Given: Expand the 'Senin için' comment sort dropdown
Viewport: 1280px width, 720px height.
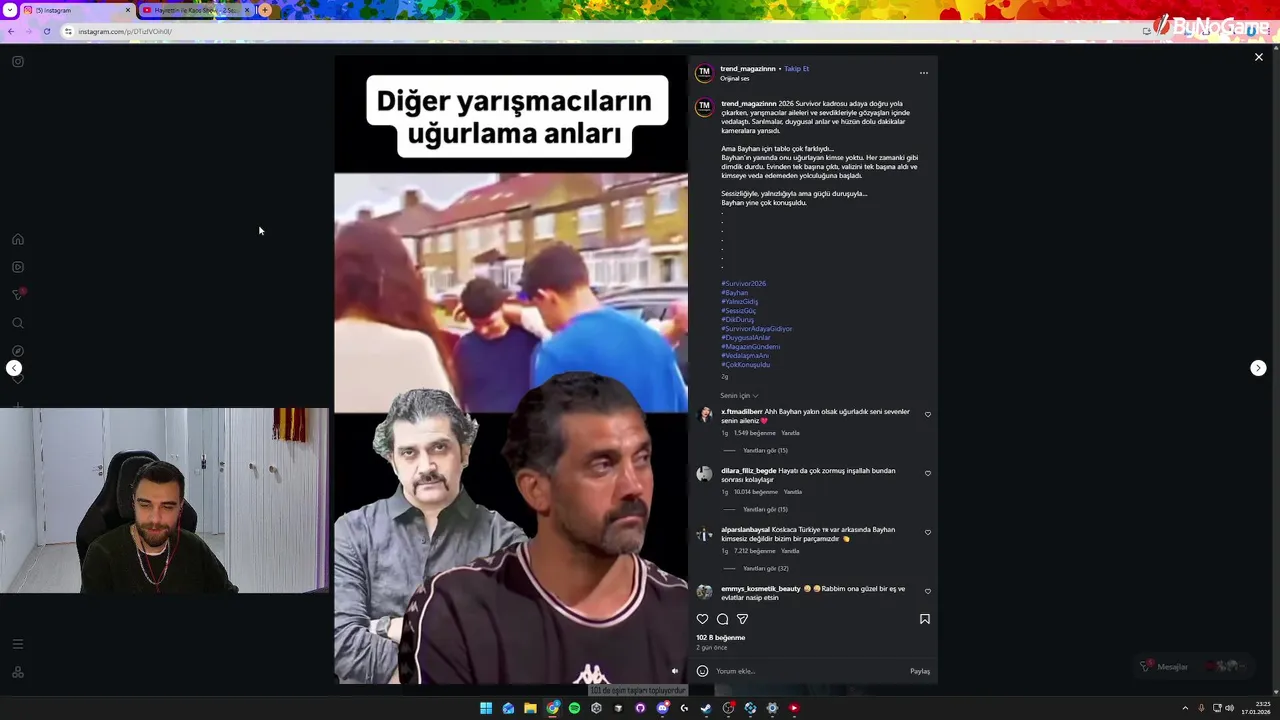Looking at the screenshot, I should (x=739, y=396).
